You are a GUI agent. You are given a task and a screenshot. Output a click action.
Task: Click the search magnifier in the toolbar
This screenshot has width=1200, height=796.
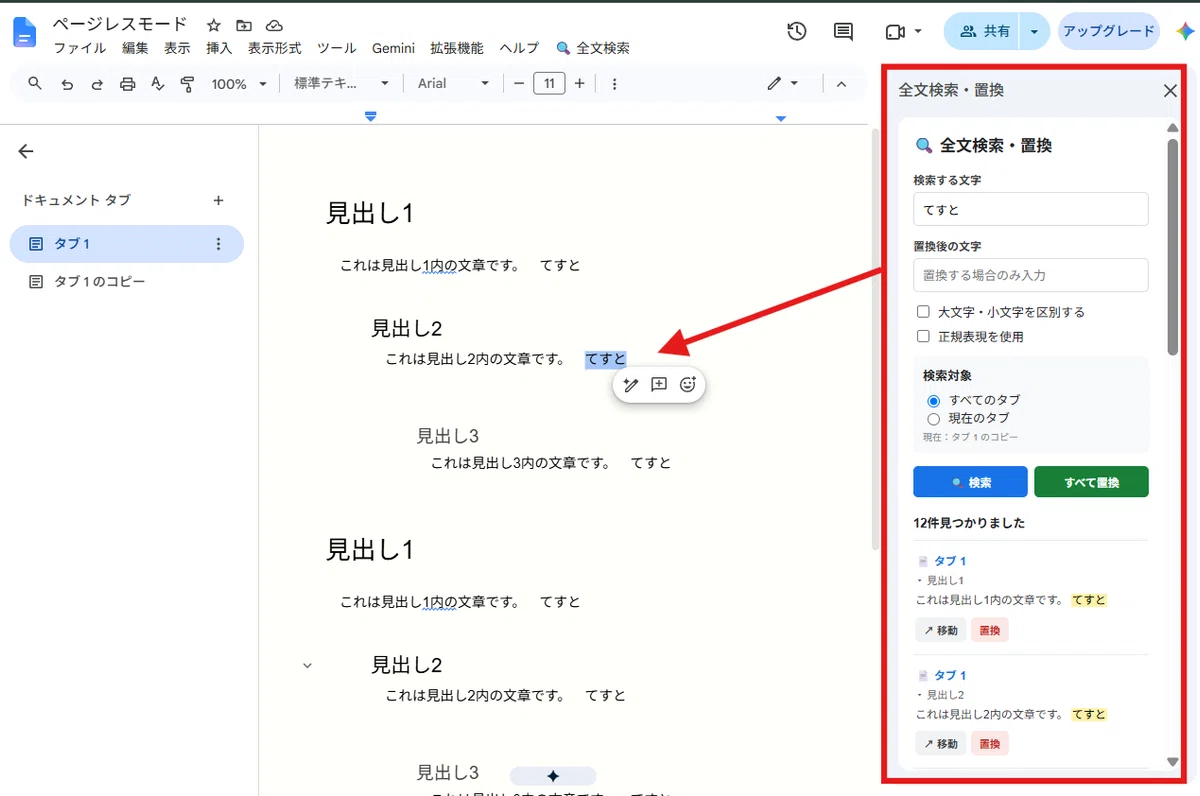pyautogui.click(x=35, y=84)
